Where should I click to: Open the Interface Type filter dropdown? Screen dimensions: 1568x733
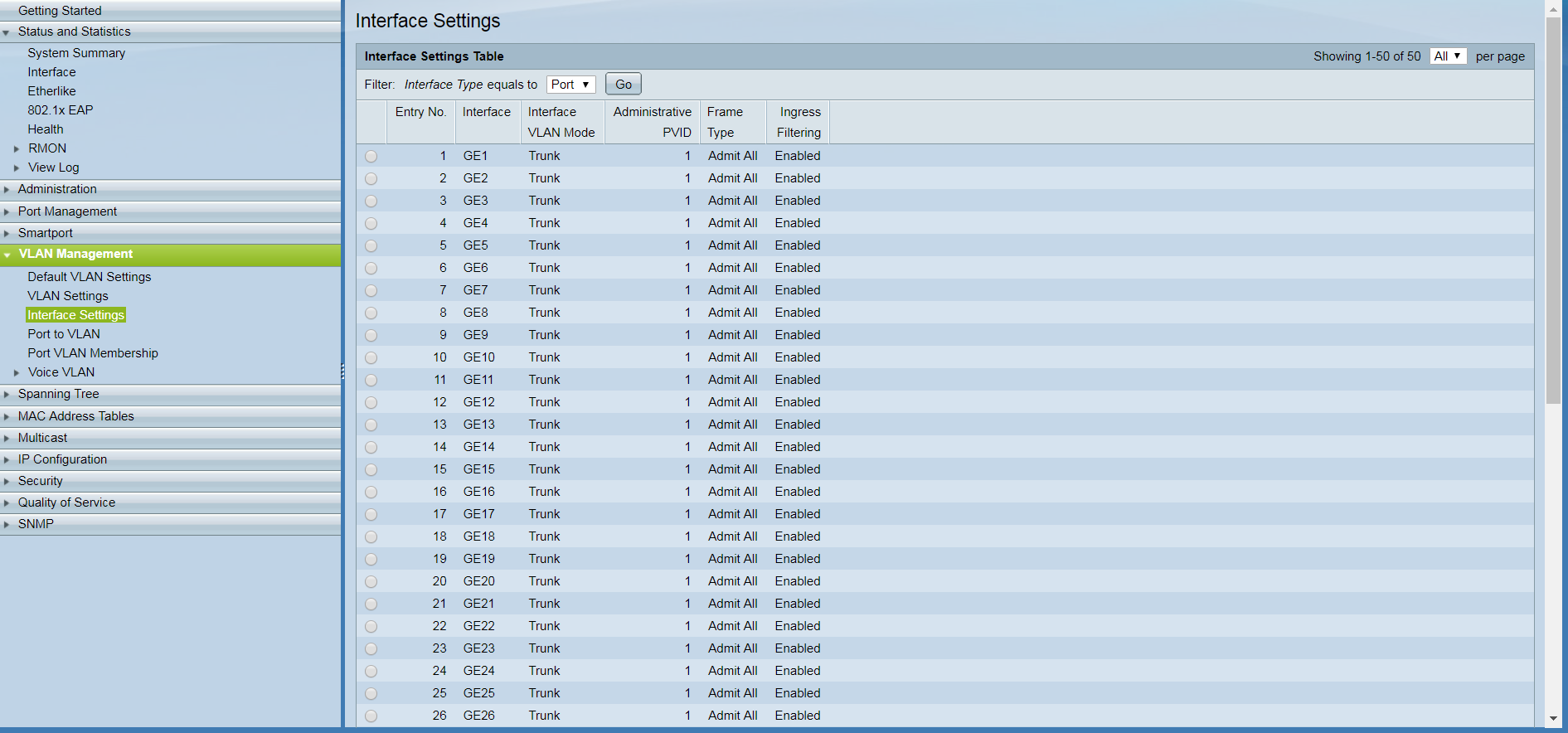click(x=570, y=85)
